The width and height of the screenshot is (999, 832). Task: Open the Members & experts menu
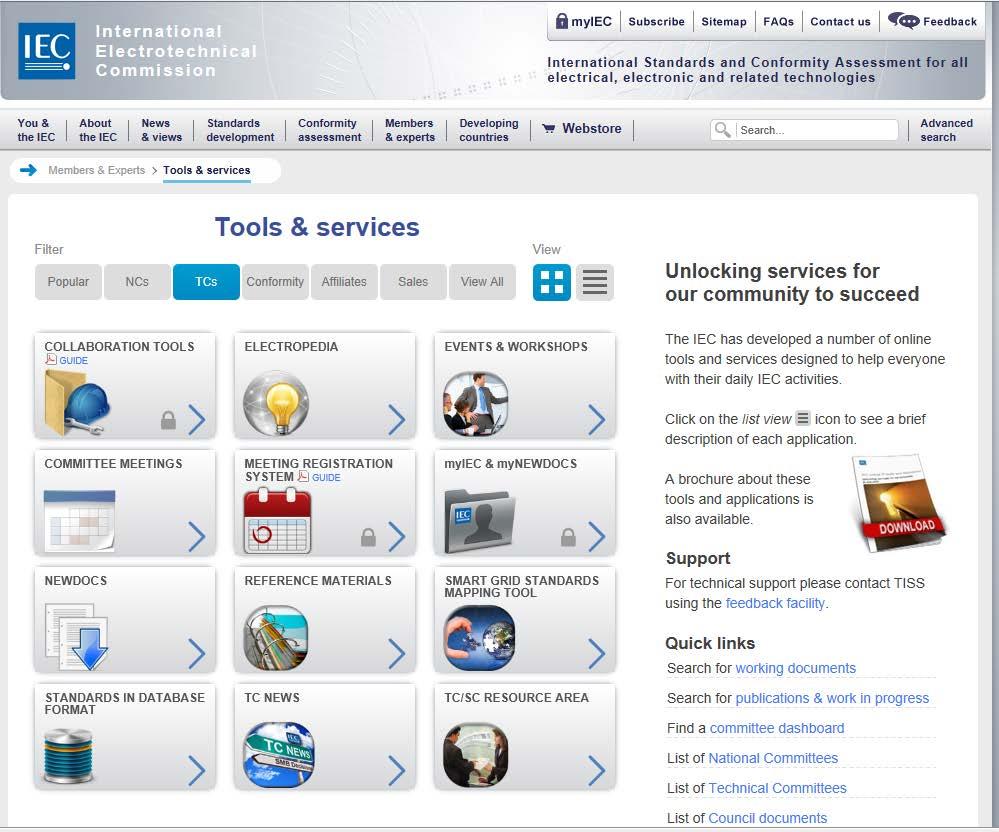coord(410,130)
